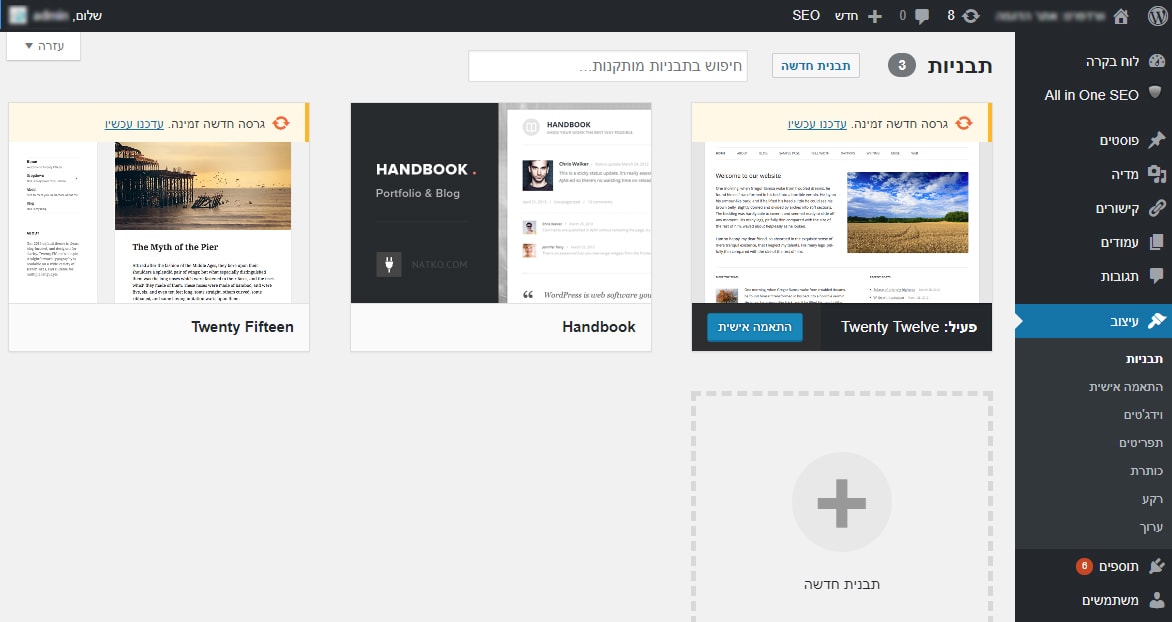
Task: Click update now link on Twenty Fifteen
Action: pyautogui.click(x=135, y=123)
